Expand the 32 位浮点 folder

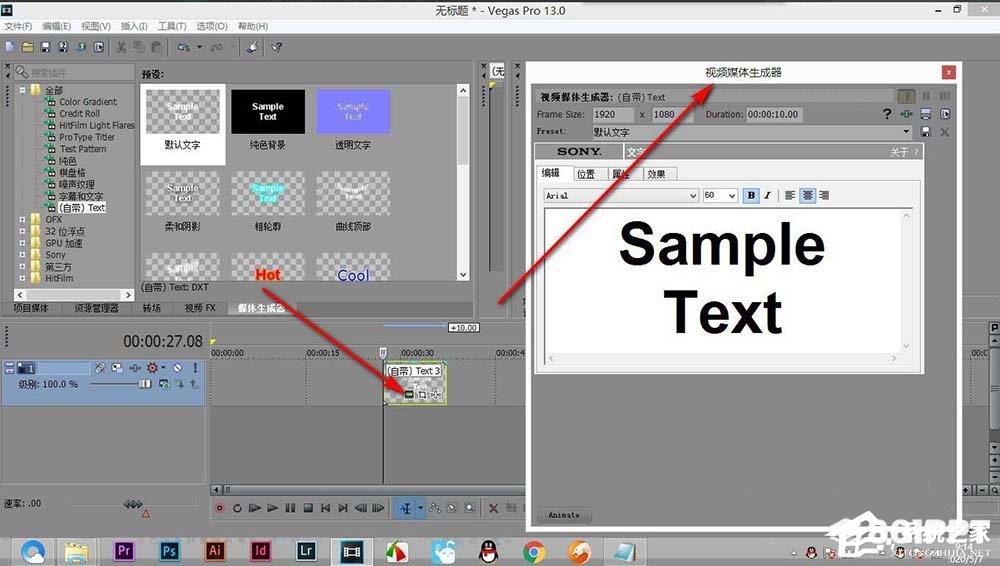click(22, 231)
